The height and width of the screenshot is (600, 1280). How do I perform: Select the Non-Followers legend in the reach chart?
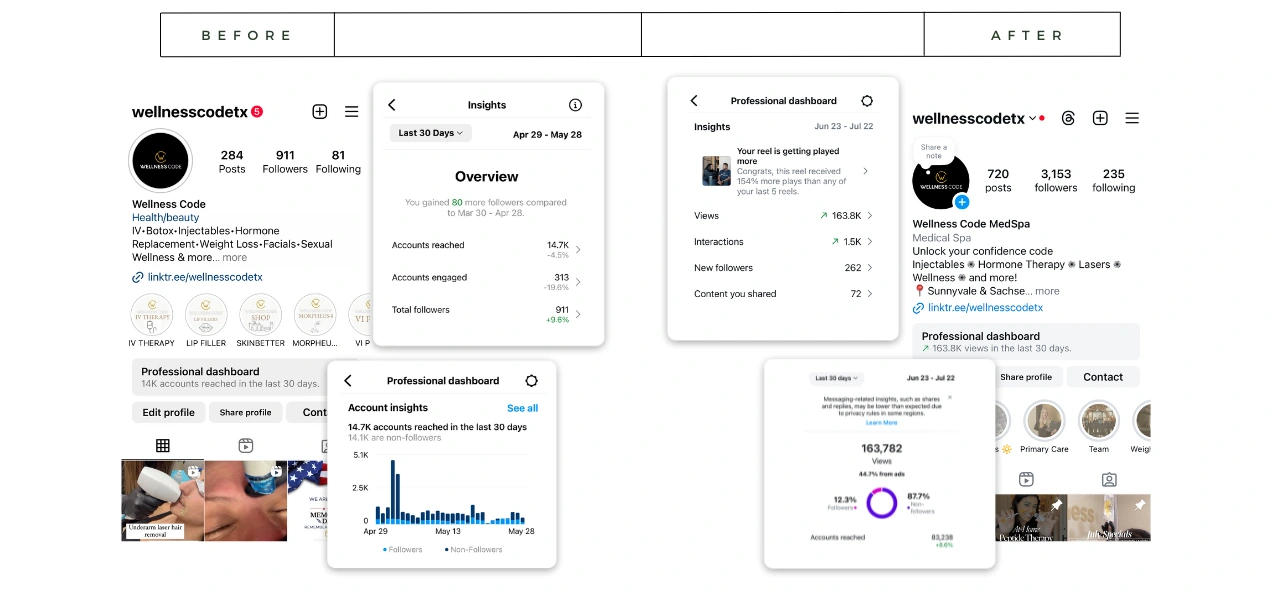[476, 549]
